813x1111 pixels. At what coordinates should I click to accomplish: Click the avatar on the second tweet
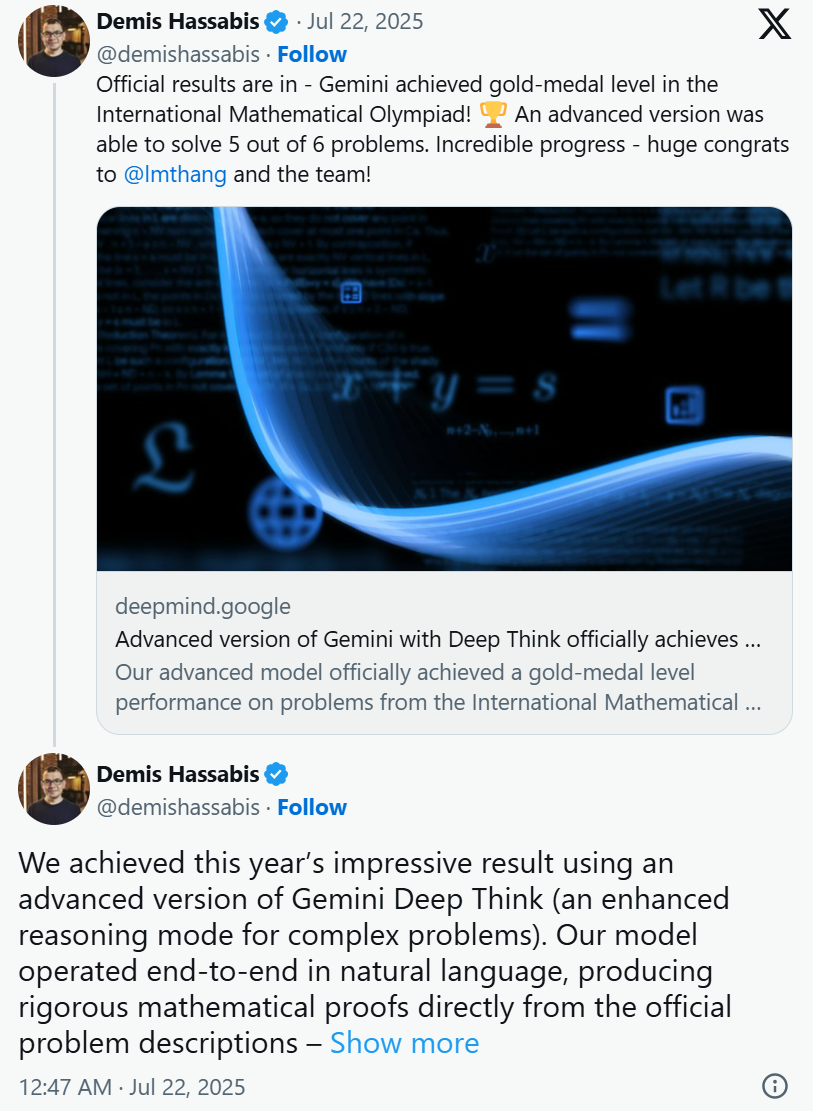53,788
